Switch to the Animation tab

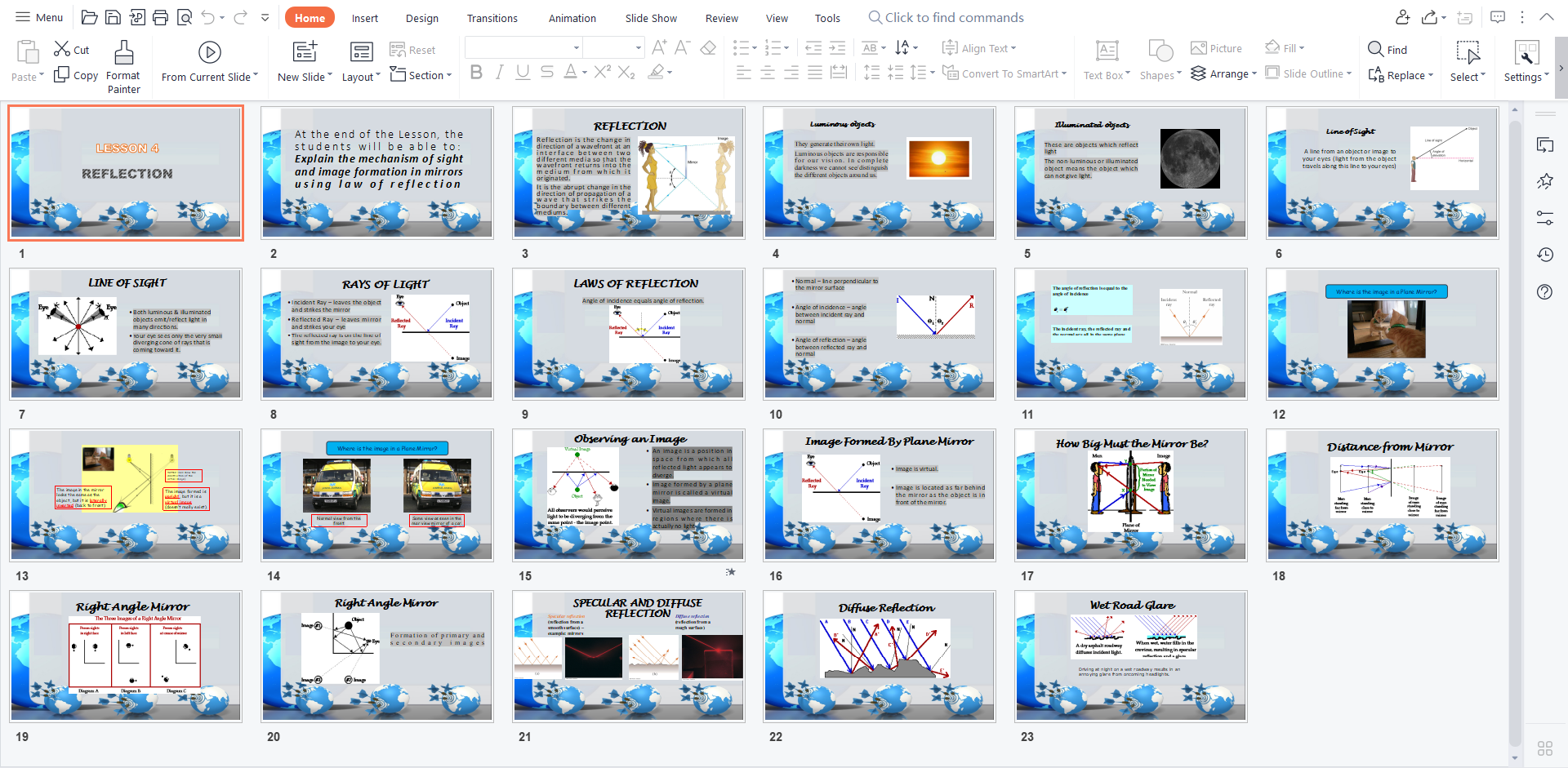point(572,18)
